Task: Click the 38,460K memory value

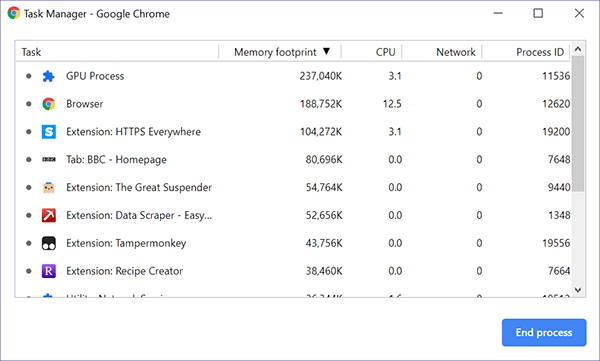Action: click(x=324, y=271)
